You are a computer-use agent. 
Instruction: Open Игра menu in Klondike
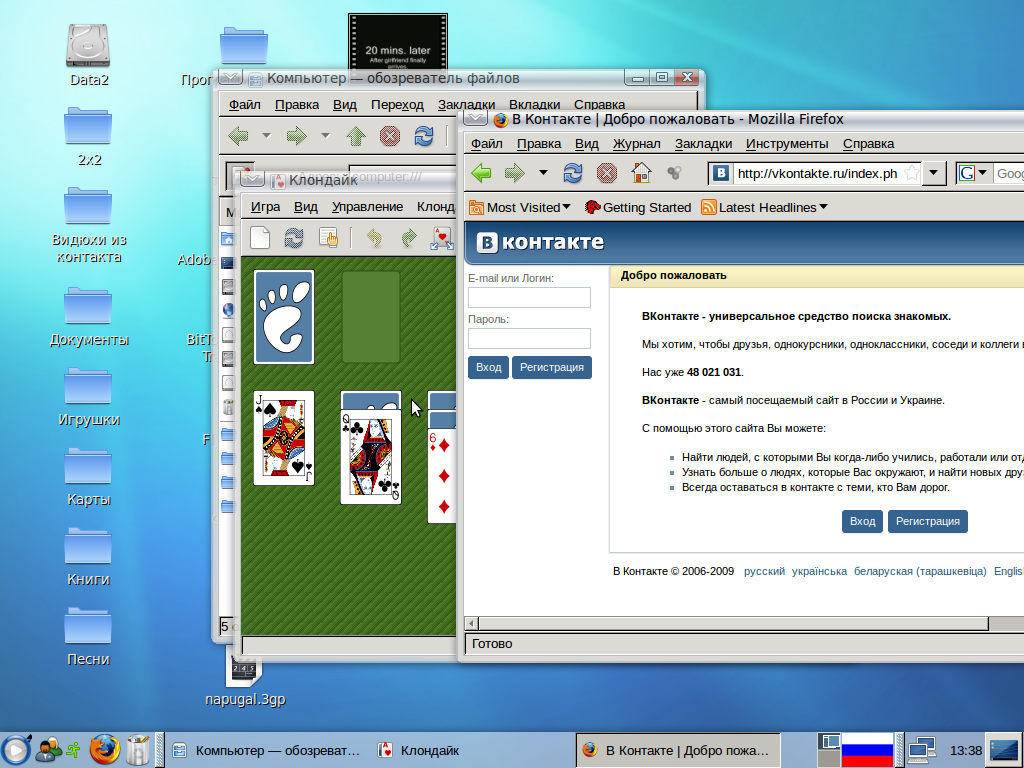pos(265,207)
